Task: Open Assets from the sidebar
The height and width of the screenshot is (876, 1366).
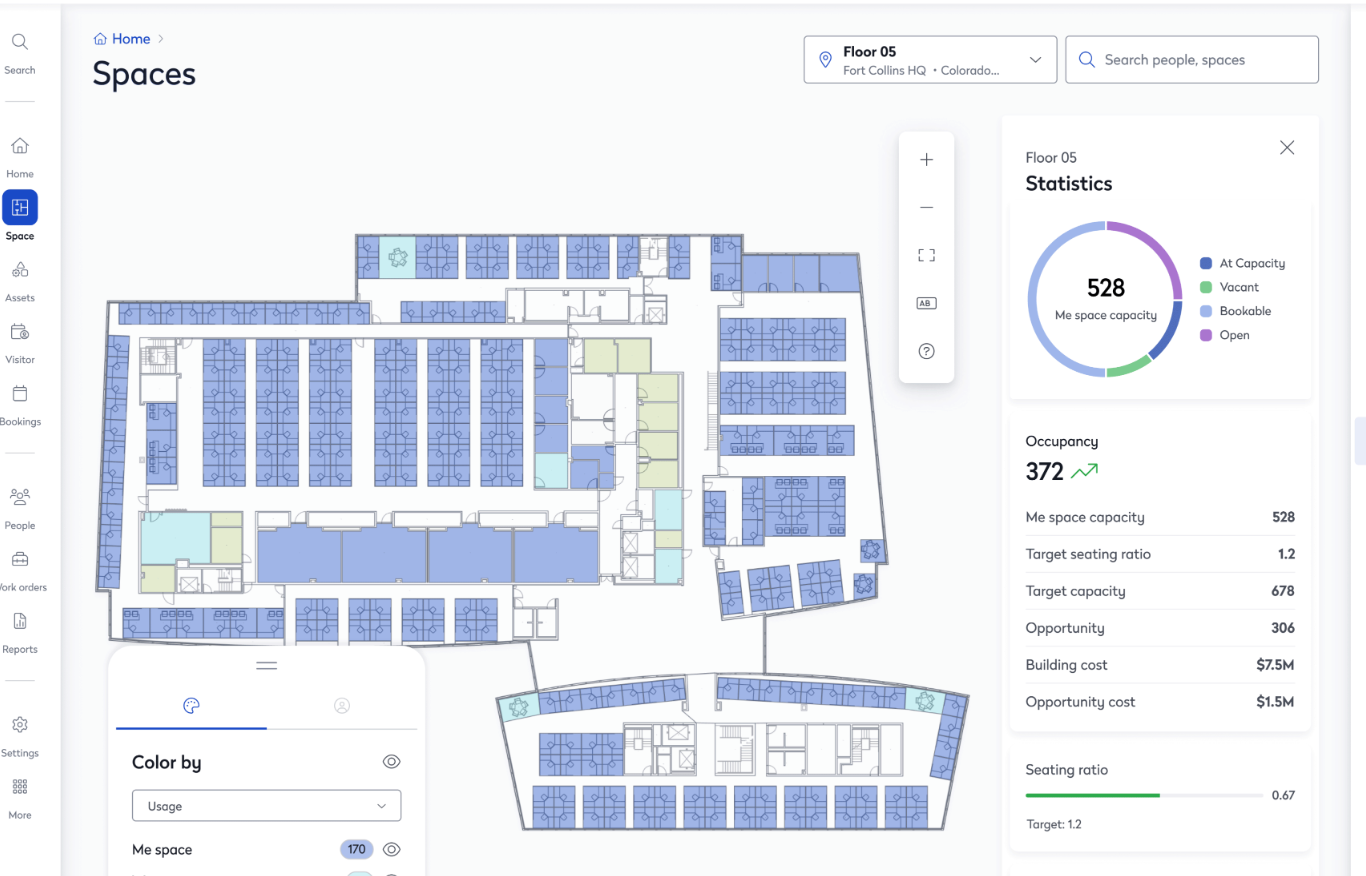Action: click(x=19, y=282)
